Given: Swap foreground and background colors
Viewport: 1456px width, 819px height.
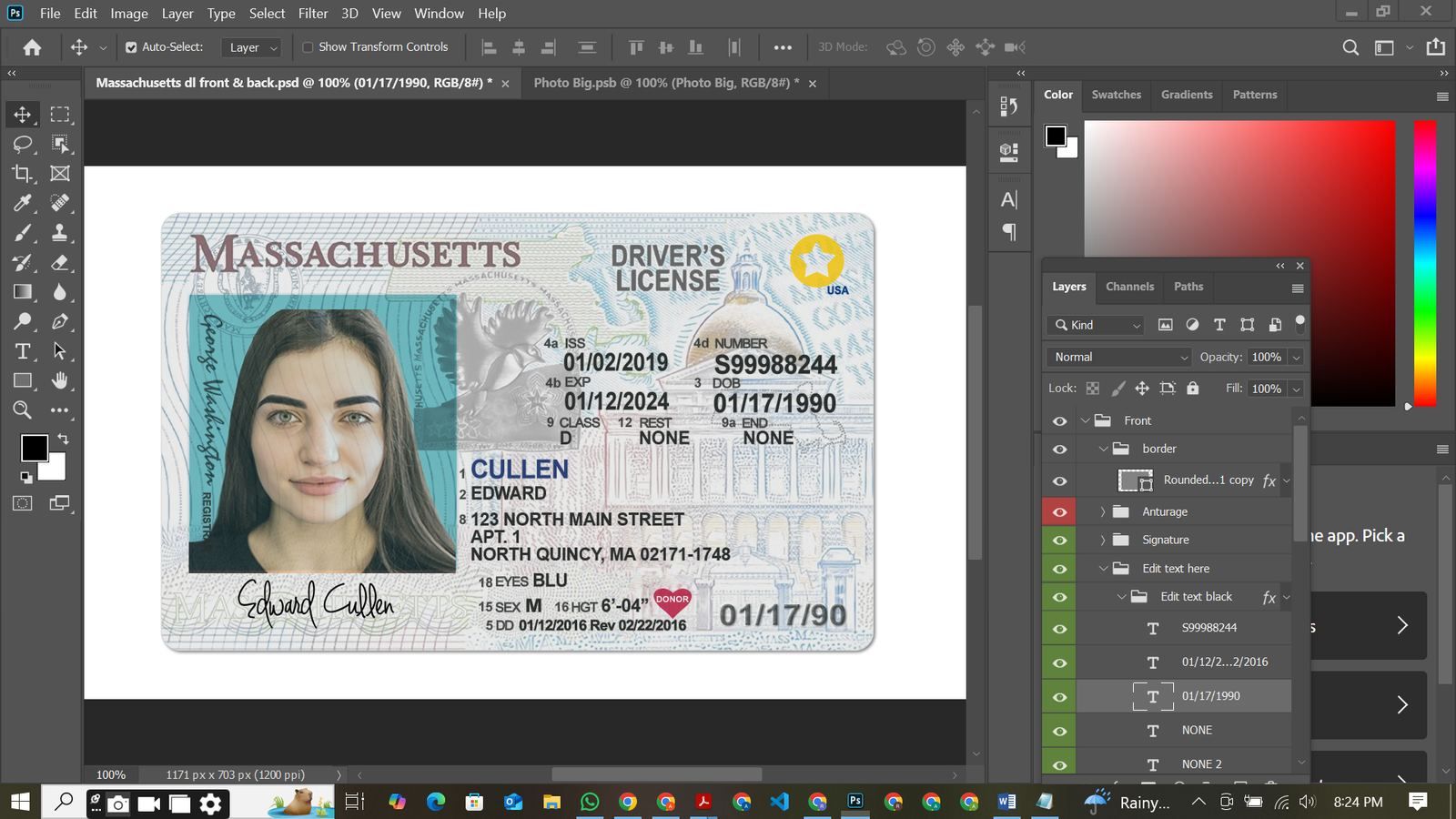Looking at the screenshot, I should [63, 440].
